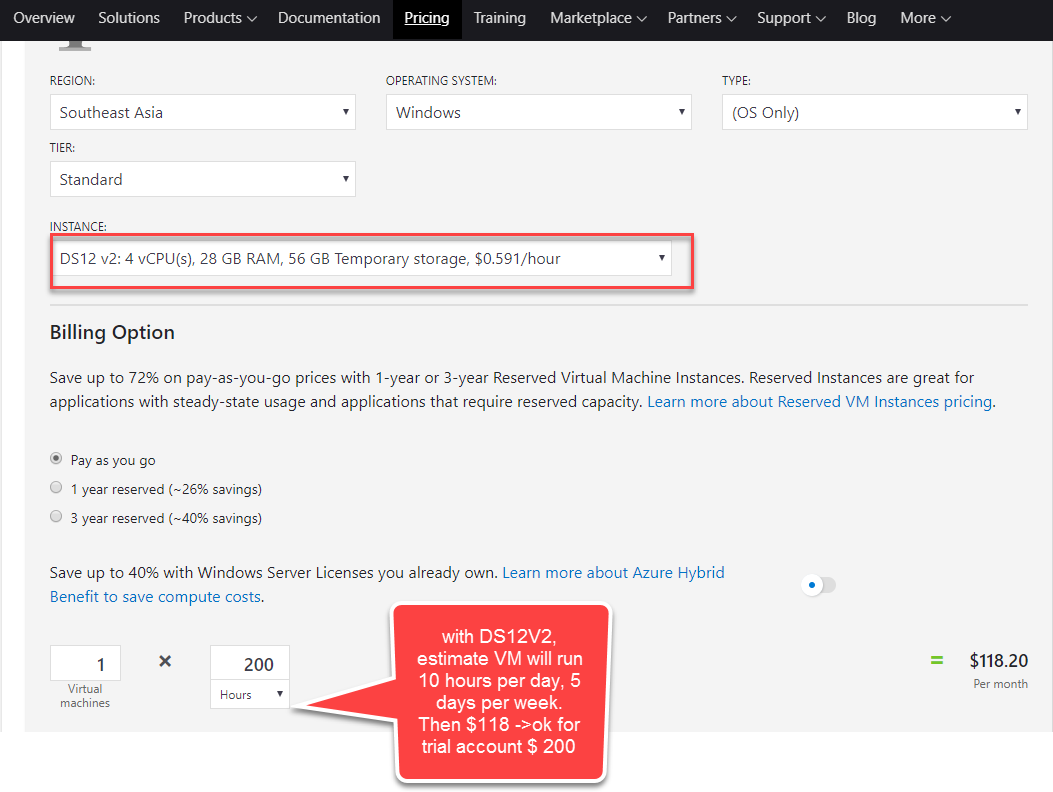
Task: Toggle the Azure Hybrid Benefit switch
Action: click(819, 585)
